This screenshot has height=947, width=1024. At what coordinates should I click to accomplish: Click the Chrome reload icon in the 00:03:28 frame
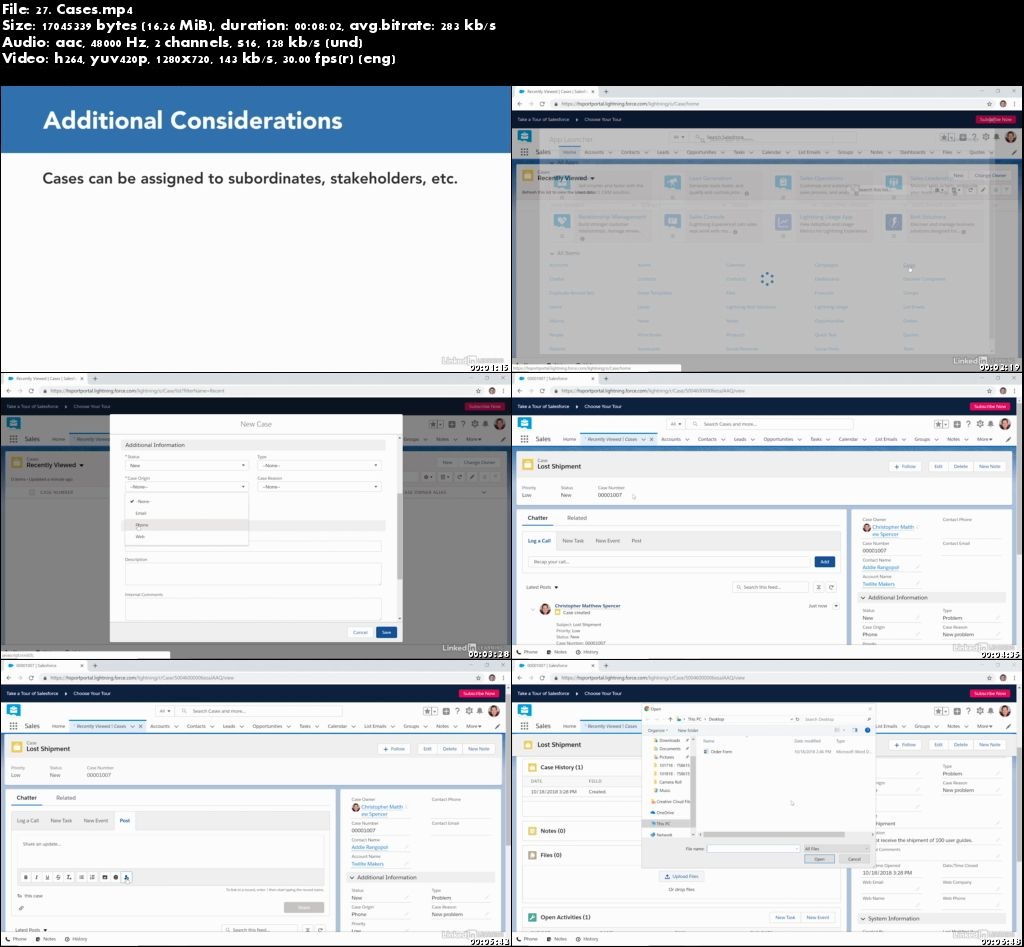pos(31,391)
